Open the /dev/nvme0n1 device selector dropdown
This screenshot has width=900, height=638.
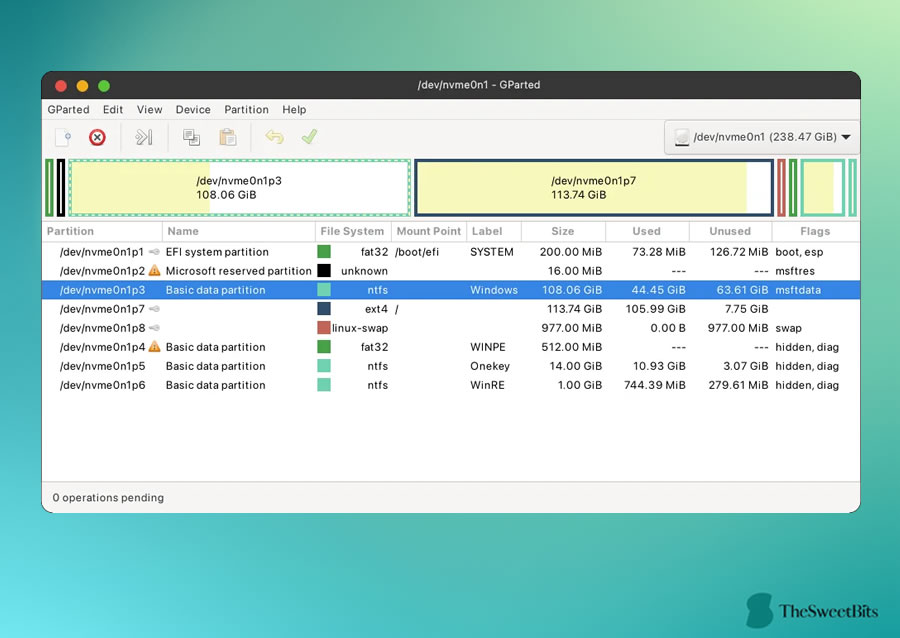(762, 137)
